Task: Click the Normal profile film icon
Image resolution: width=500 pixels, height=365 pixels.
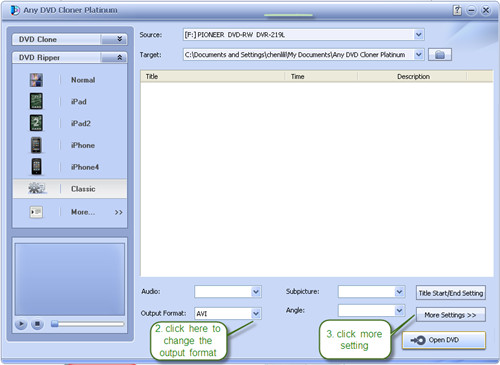Action: pos(36,80)
